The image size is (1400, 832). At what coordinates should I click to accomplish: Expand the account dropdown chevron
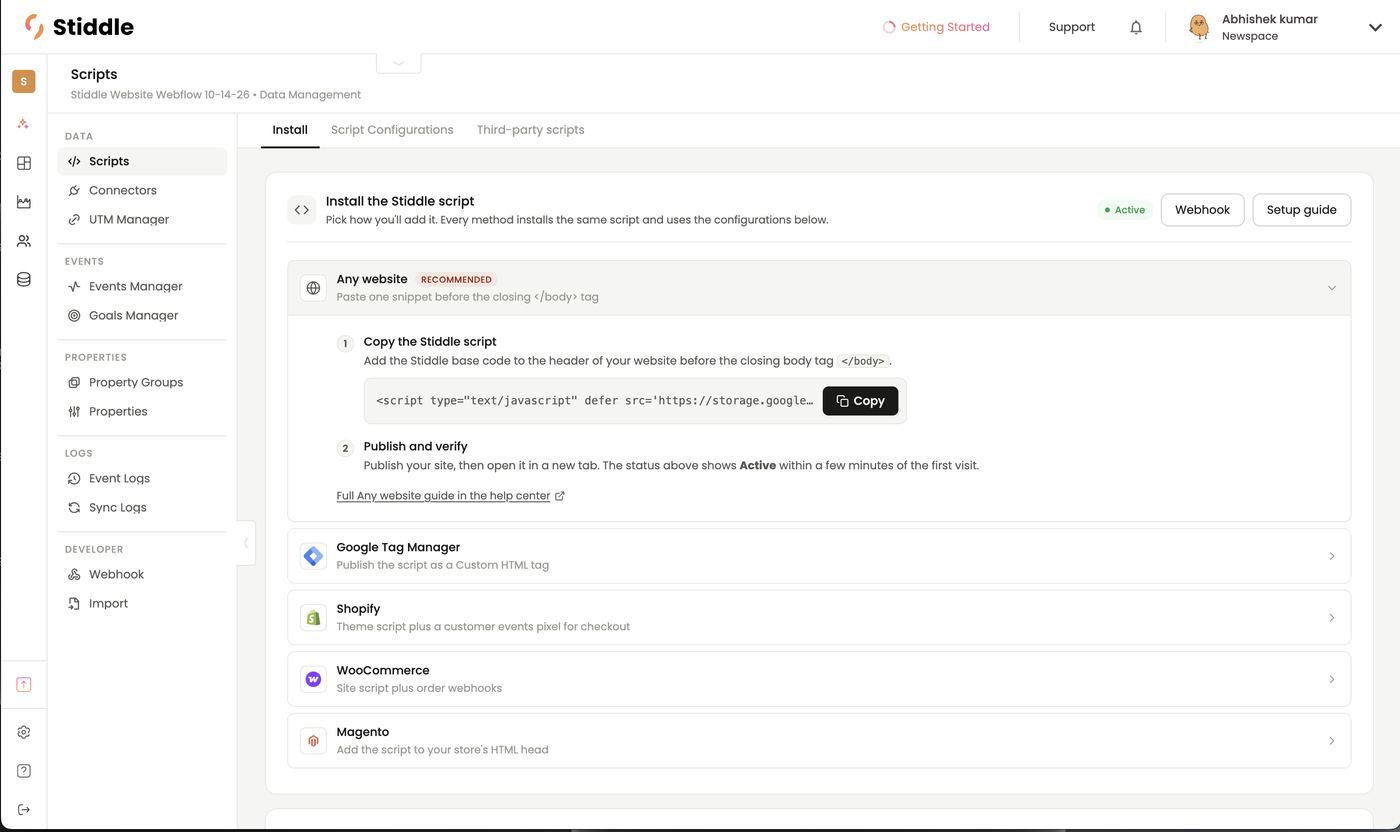[x=1375, y=27]
